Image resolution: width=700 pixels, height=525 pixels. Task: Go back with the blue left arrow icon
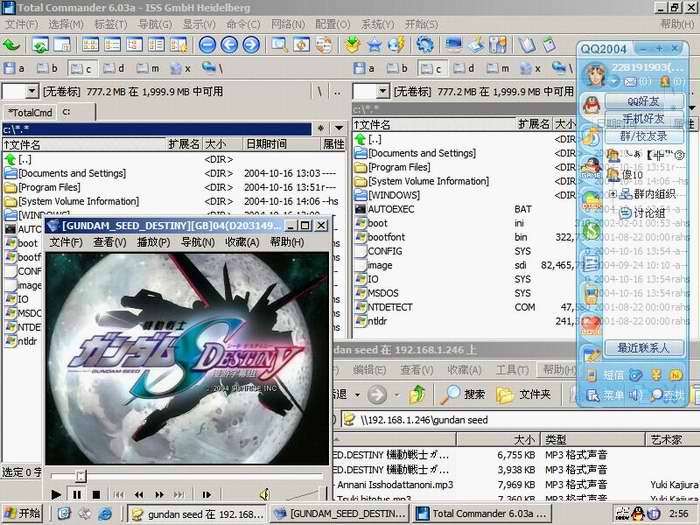click(229, 45)
